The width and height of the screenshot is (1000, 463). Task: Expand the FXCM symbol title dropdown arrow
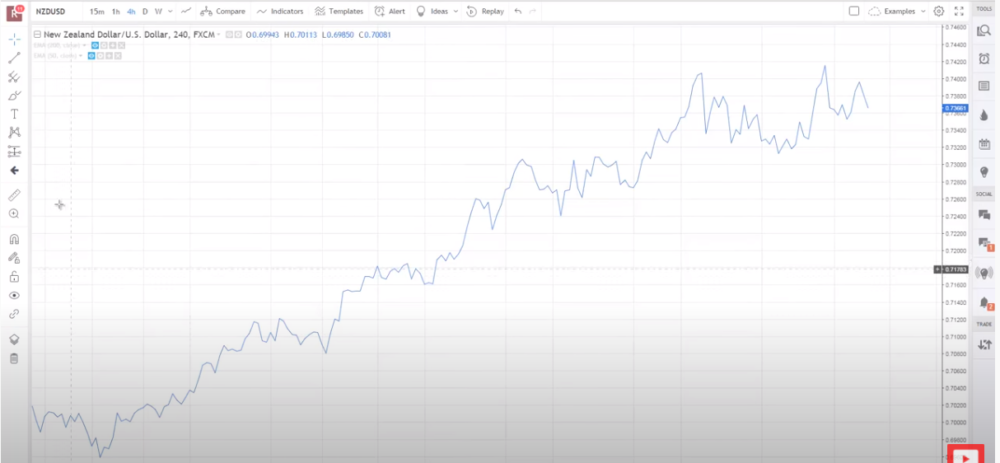coord(219,34)
